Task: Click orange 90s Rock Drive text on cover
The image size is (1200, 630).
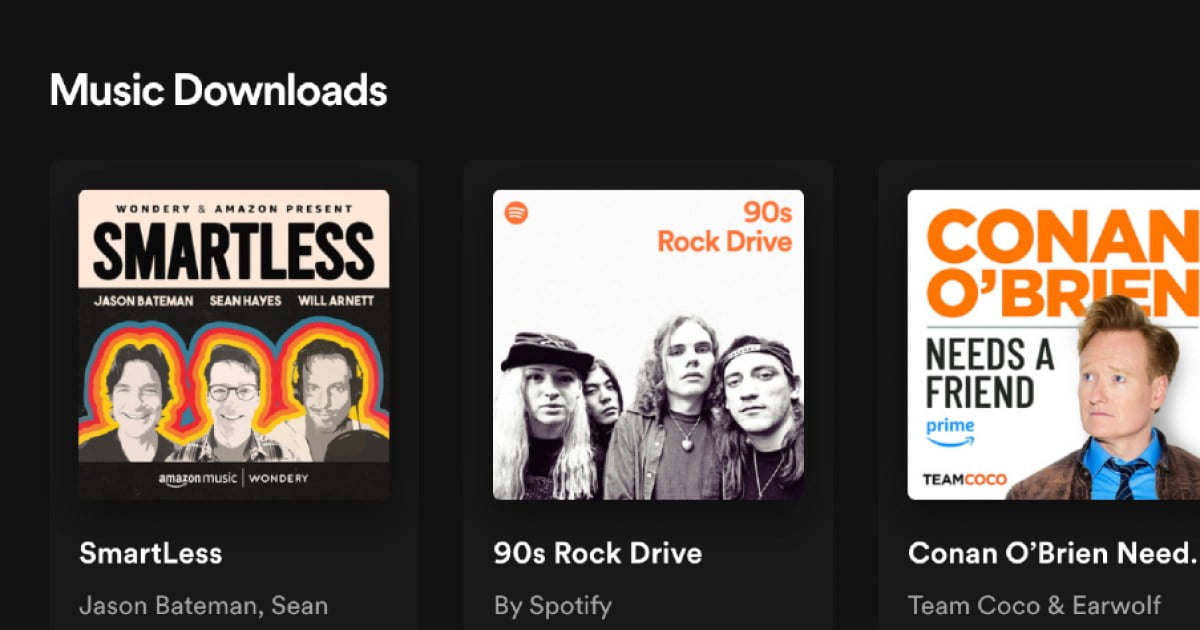Action: (724, 227)
